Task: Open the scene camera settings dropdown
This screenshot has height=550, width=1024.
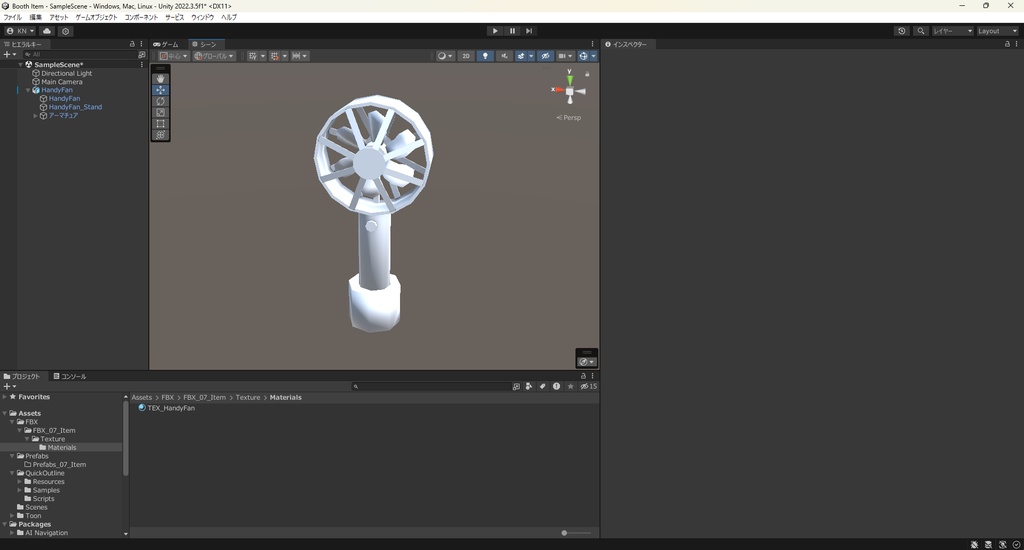Action: pos(566,56)
